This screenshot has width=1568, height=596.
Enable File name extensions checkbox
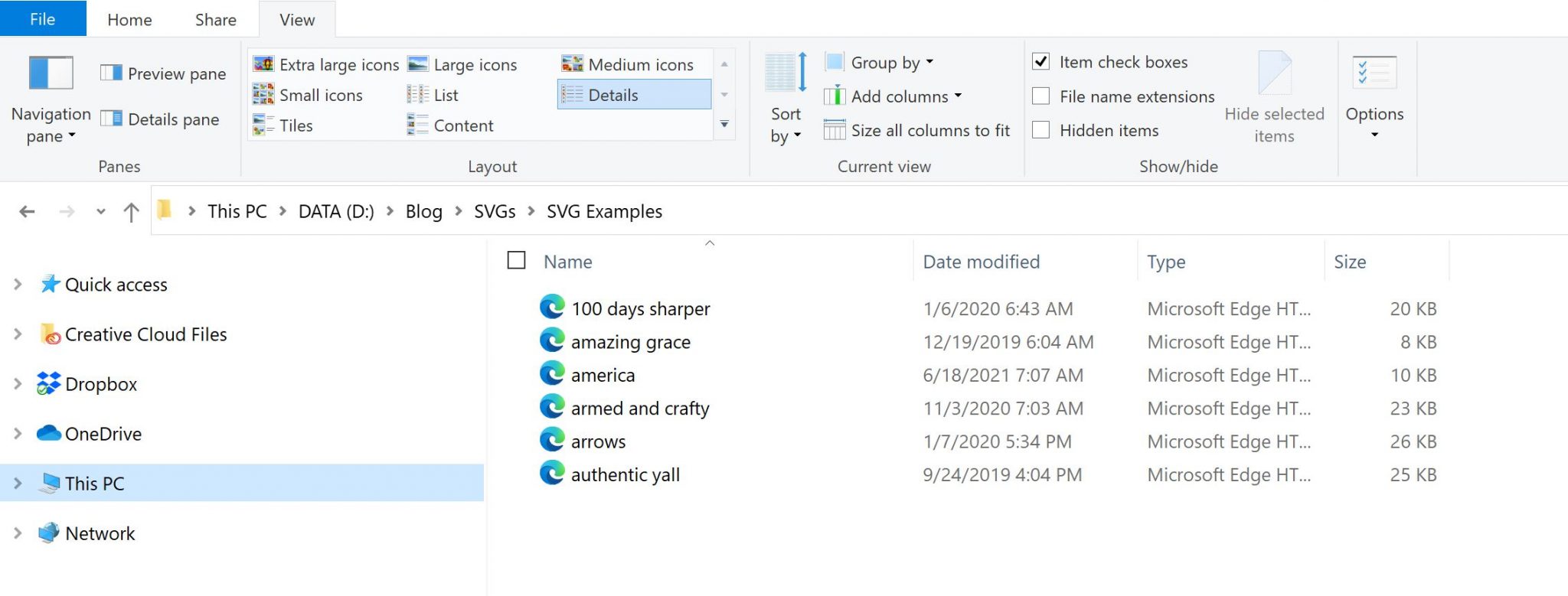pyautogui.click(x=1040, y=96)
